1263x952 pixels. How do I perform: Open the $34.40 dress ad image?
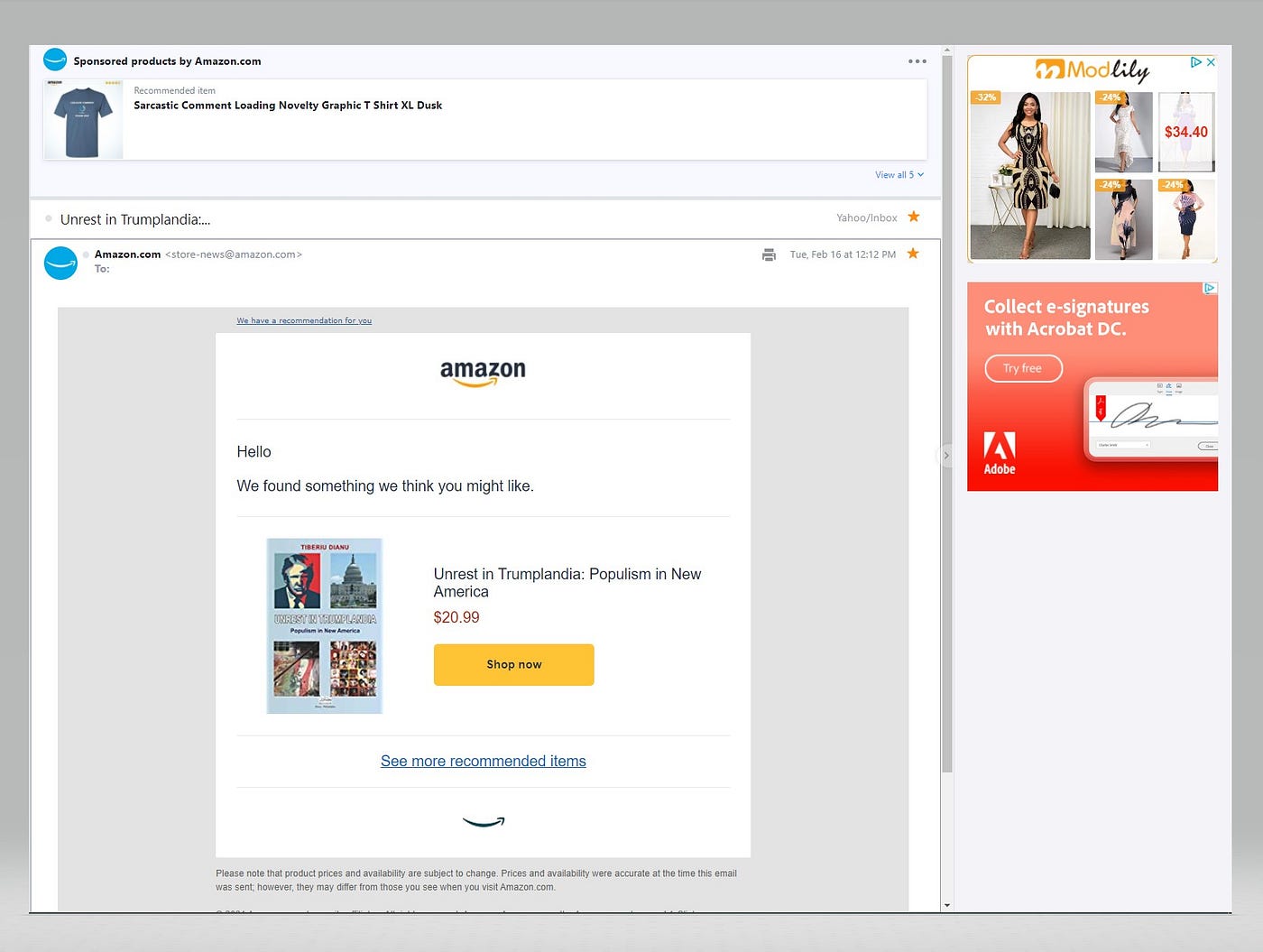1186,132
